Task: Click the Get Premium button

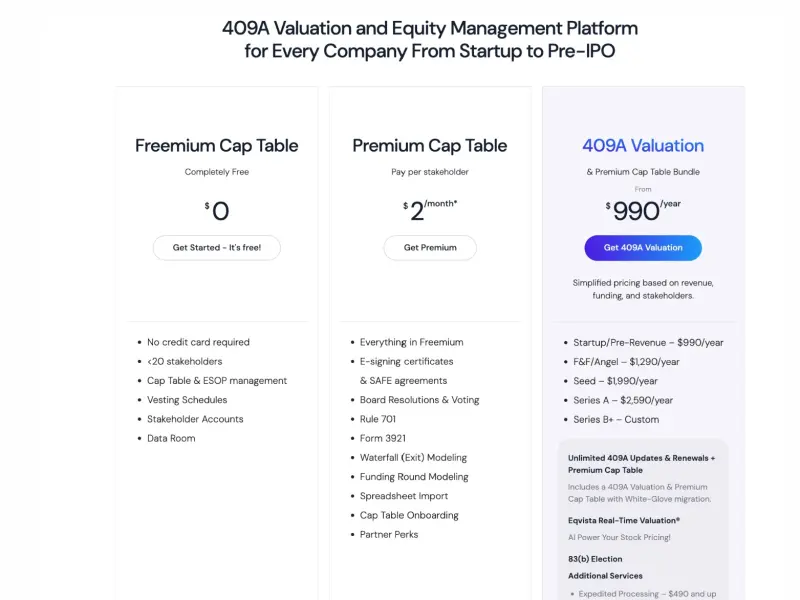Action: pyautogui.click(x=430, y=247)
